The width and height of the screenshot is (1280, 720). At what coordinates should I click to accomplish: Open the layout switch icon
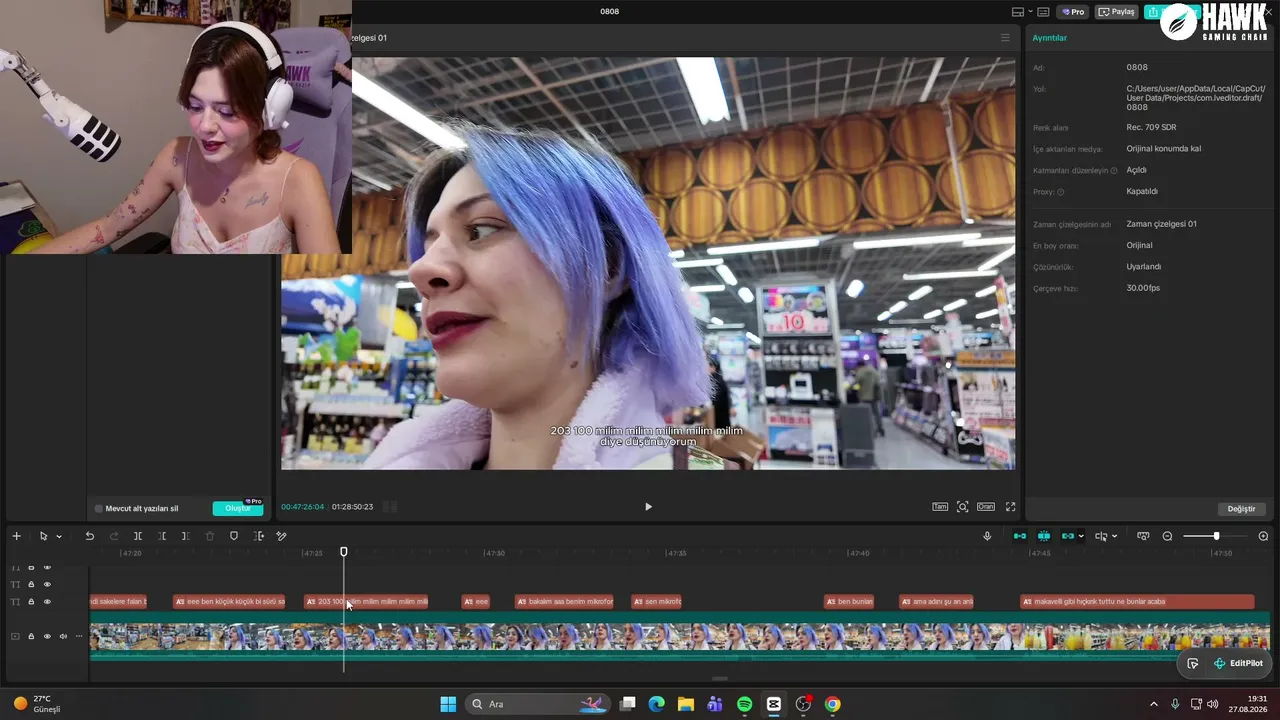(1018, 12)
